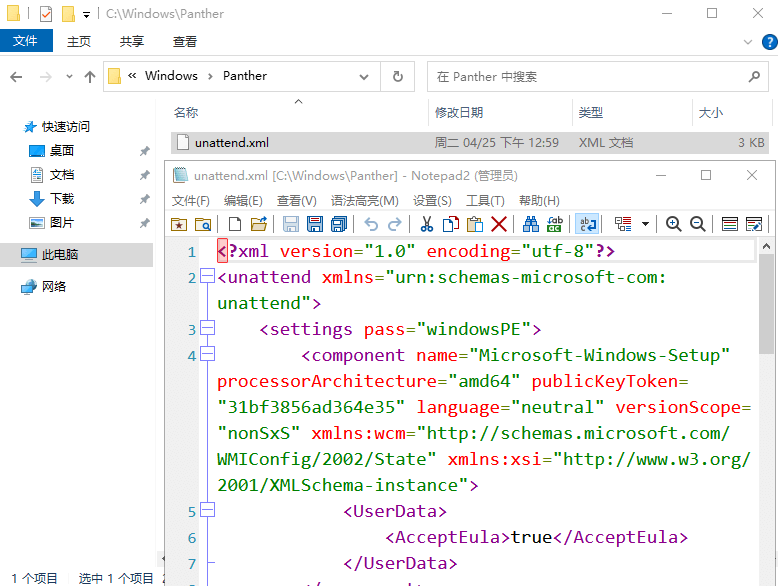
Task: Open the 主页 tab in Explorer ribbon
Action: (79, 41)
